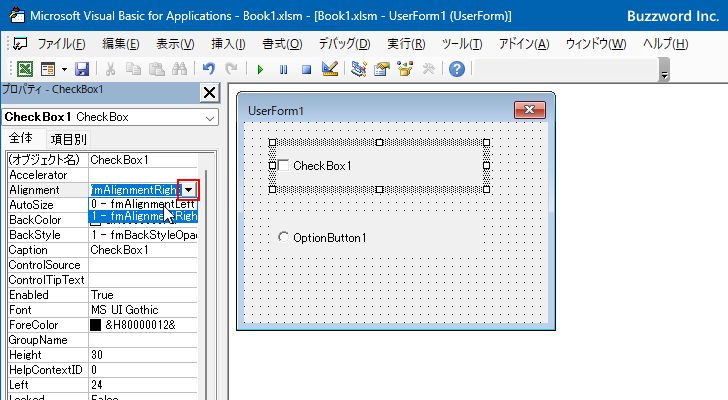This screenshot has width=728, height=400.
Task: Click the (オブジェクト名) value field
Action: click(x=143, y=160)
